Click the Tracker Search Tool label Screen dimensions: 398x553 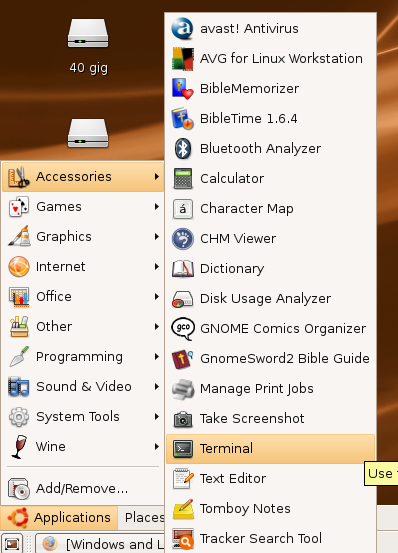[261, 539]
